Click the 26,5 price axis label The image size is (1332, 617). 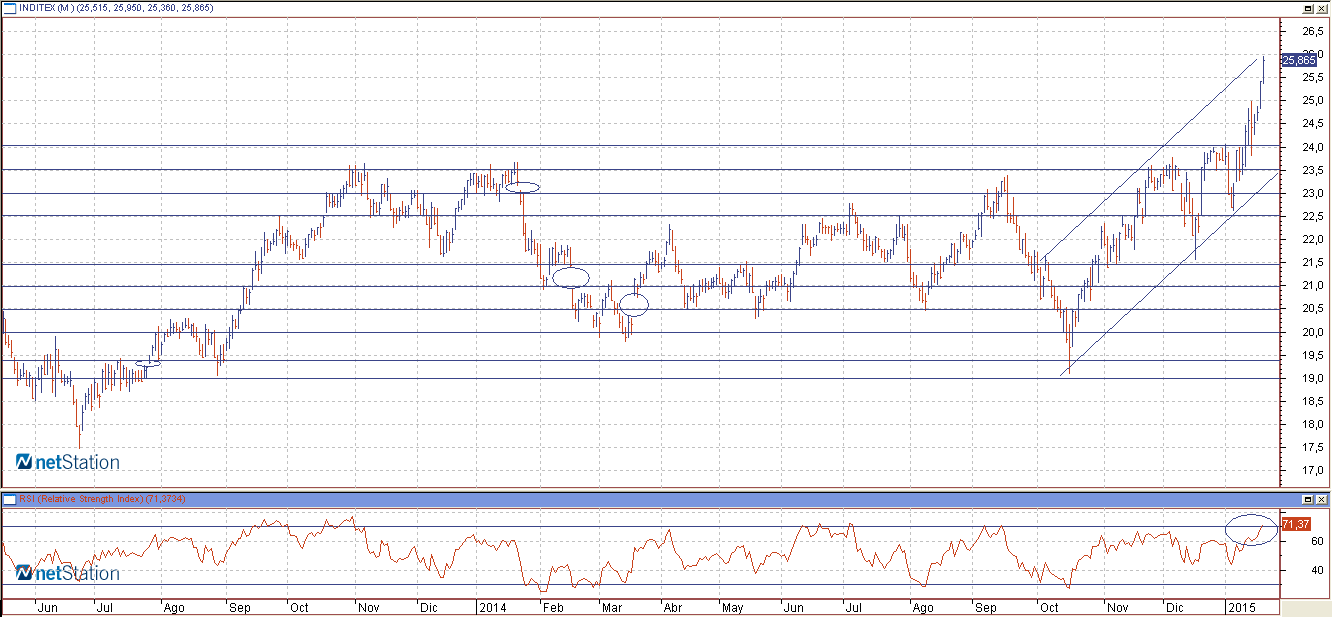tap(1313, 32)
